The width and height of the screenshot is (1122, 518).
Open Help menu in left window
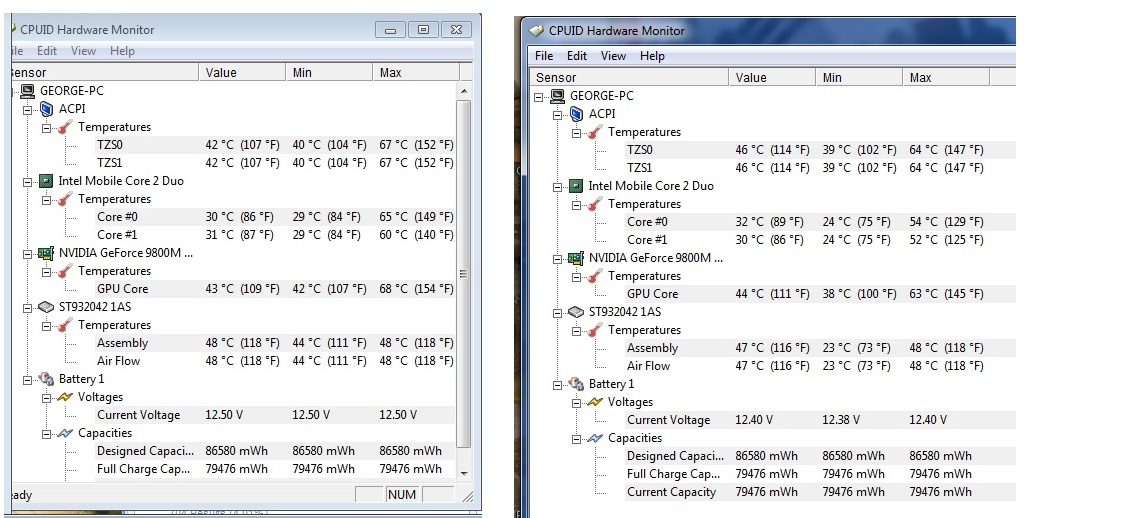[122, 51]
